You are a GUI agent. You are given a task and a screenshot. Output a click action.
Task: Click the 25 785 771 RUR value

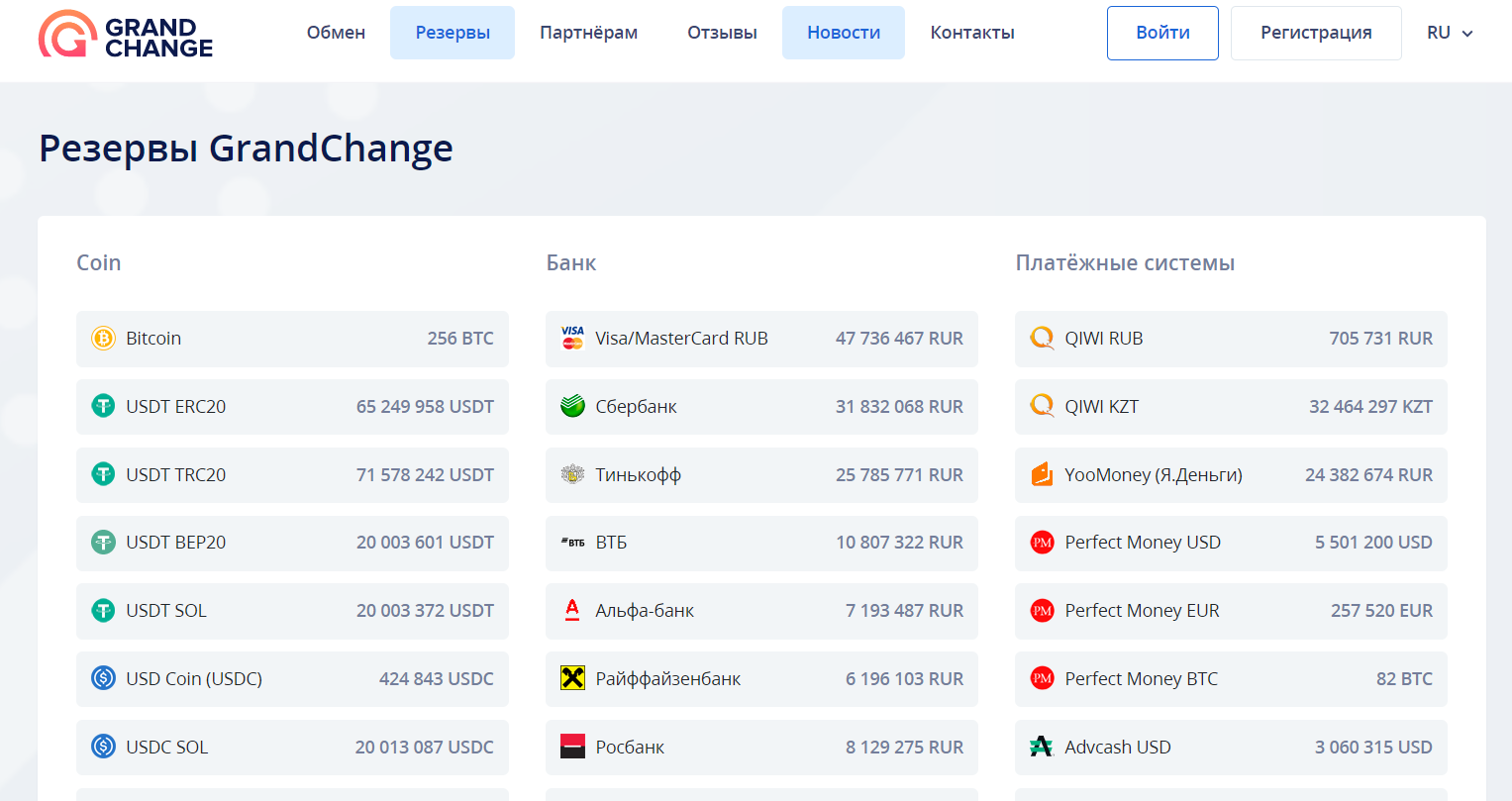[899, 475]
